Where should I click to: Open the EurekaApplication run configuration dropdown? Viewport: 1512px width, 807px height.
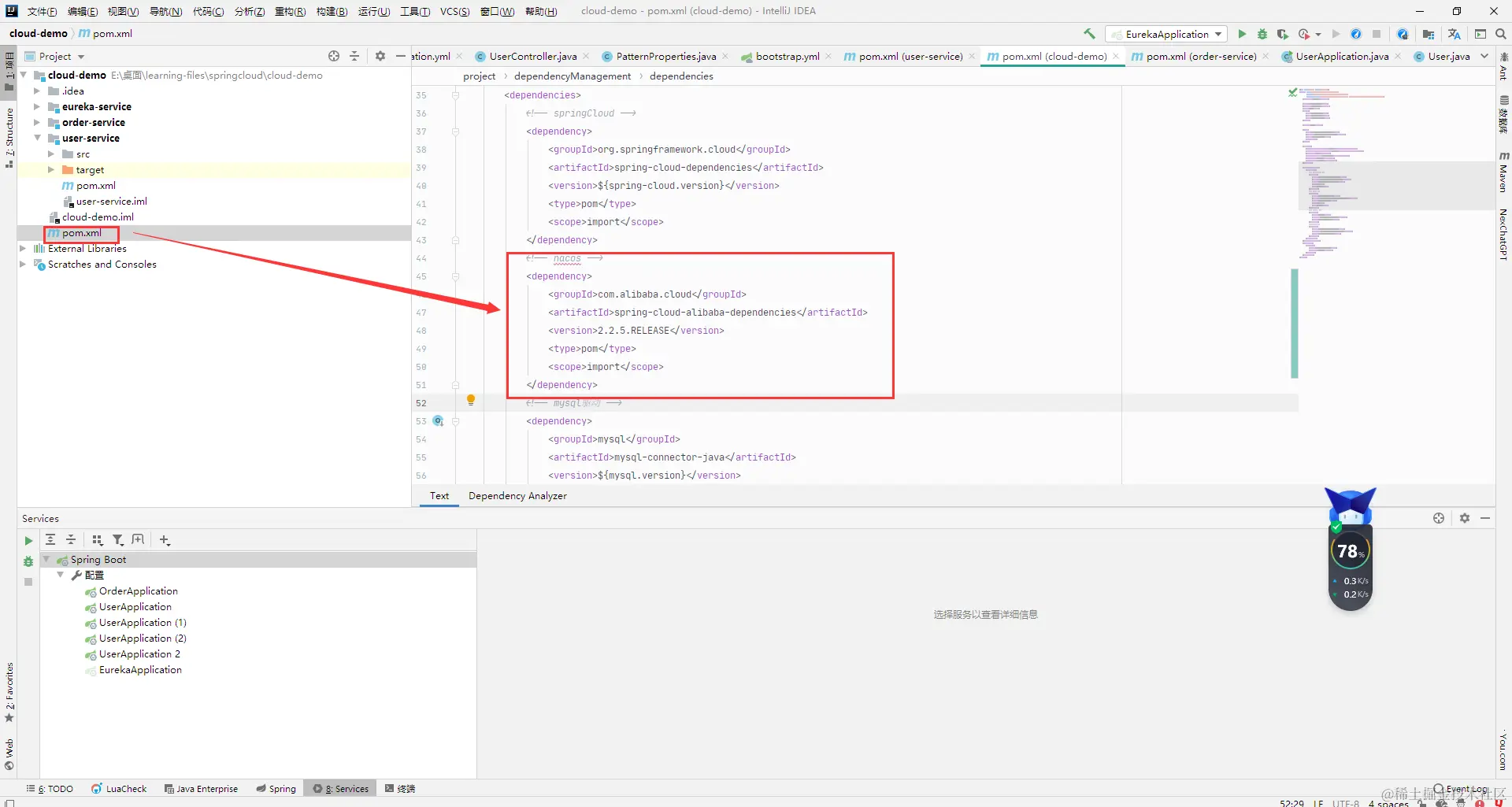coord(1166,34)
